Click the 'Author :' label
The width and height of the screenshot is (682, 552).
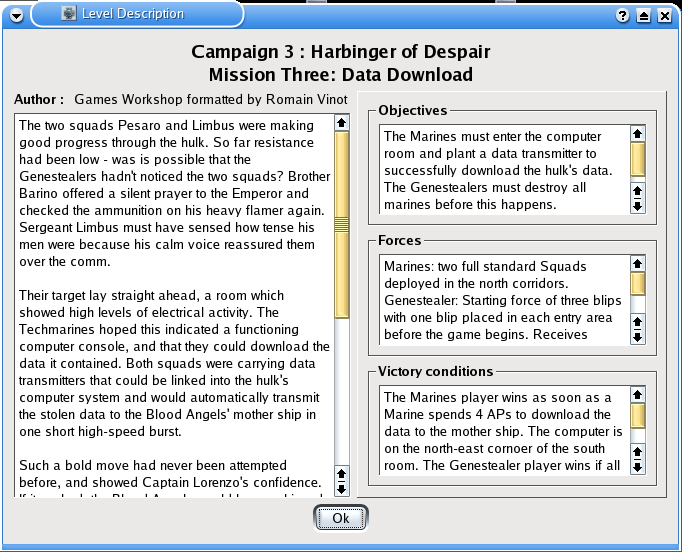(x=39, y=99)
